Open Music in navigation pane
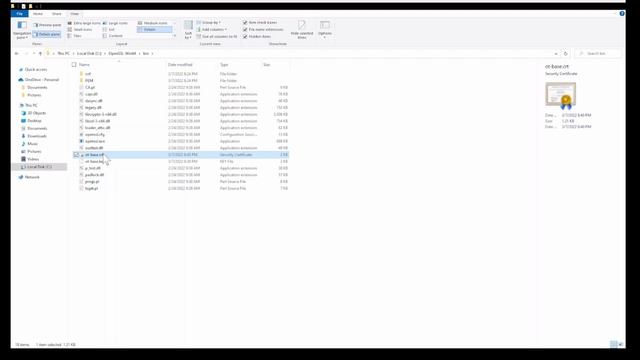Image resolution: width=640 pixels, height=360 pixels. (29, 144)
